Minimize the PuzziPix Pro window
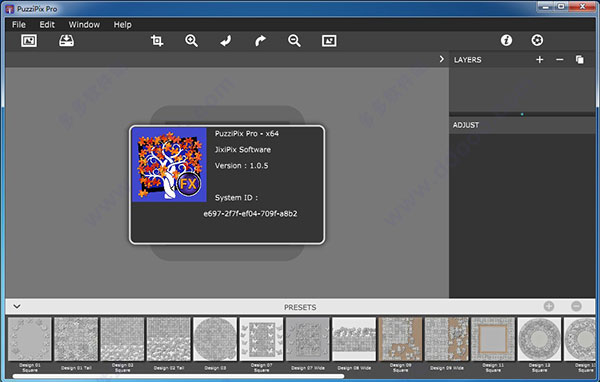600x382 pixels. 546,7
